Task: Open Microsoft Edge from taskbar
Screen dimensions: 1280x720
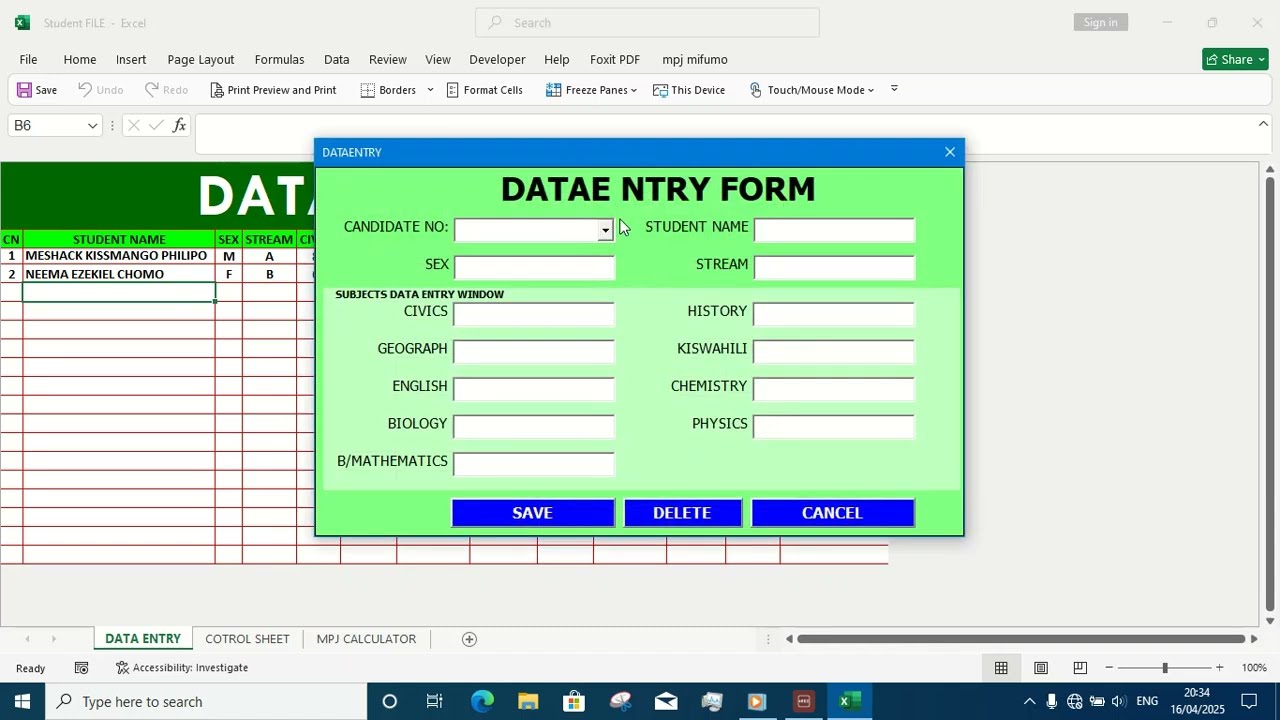Action: [x=482, y=702]
